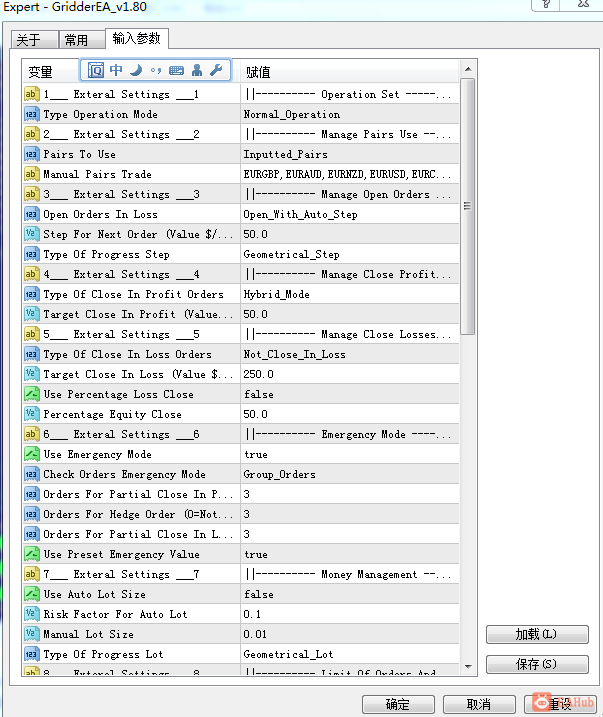The height and width of the screenshot is (717, 603).
Task: Select 'Orders For Partial Close In L...' row
Action: pos(241,534)
